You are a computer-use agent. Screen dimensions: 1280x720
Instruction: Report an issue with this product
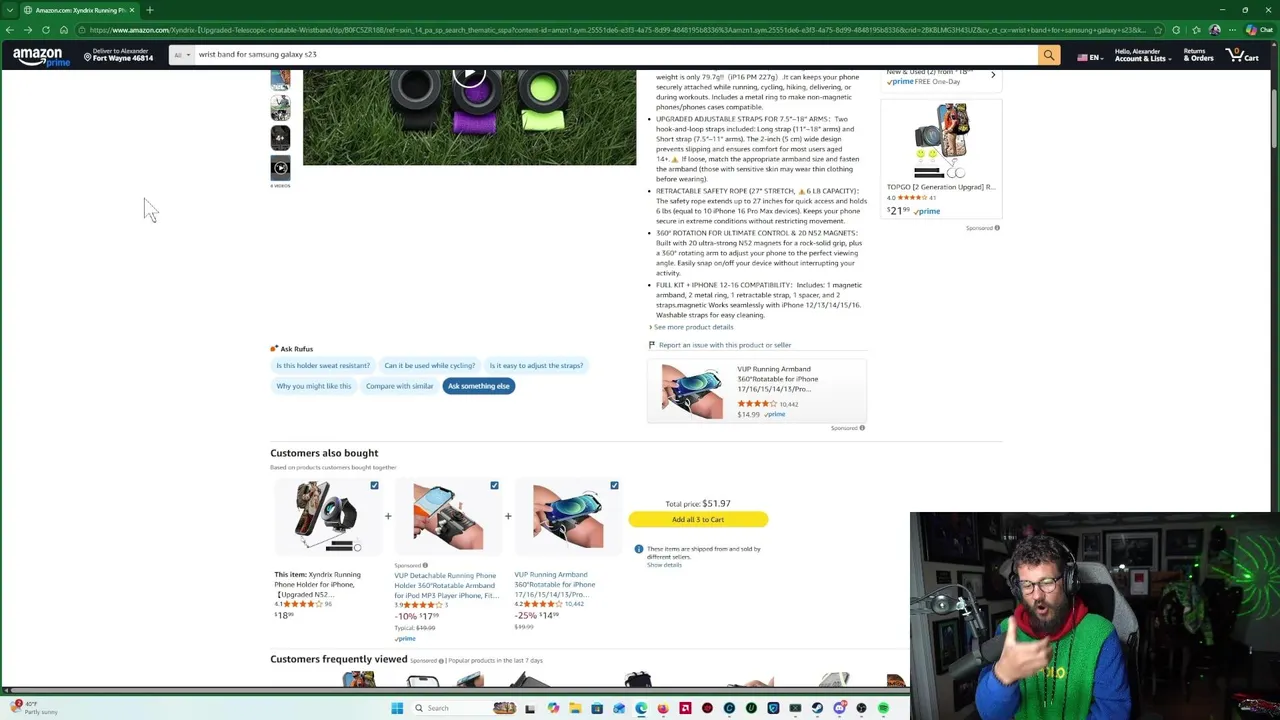click(x=724, y=345)
